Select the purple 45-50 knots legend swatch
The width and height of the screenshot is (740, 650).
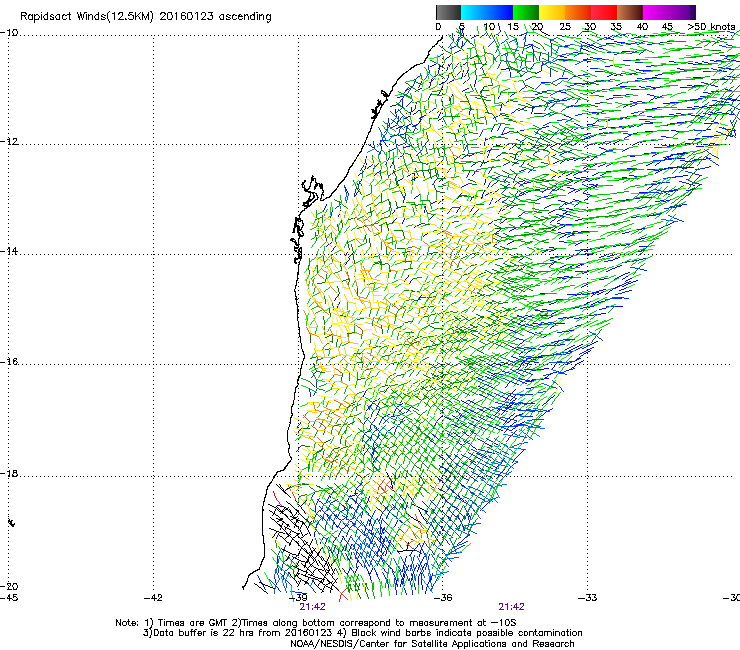[682, 12]
